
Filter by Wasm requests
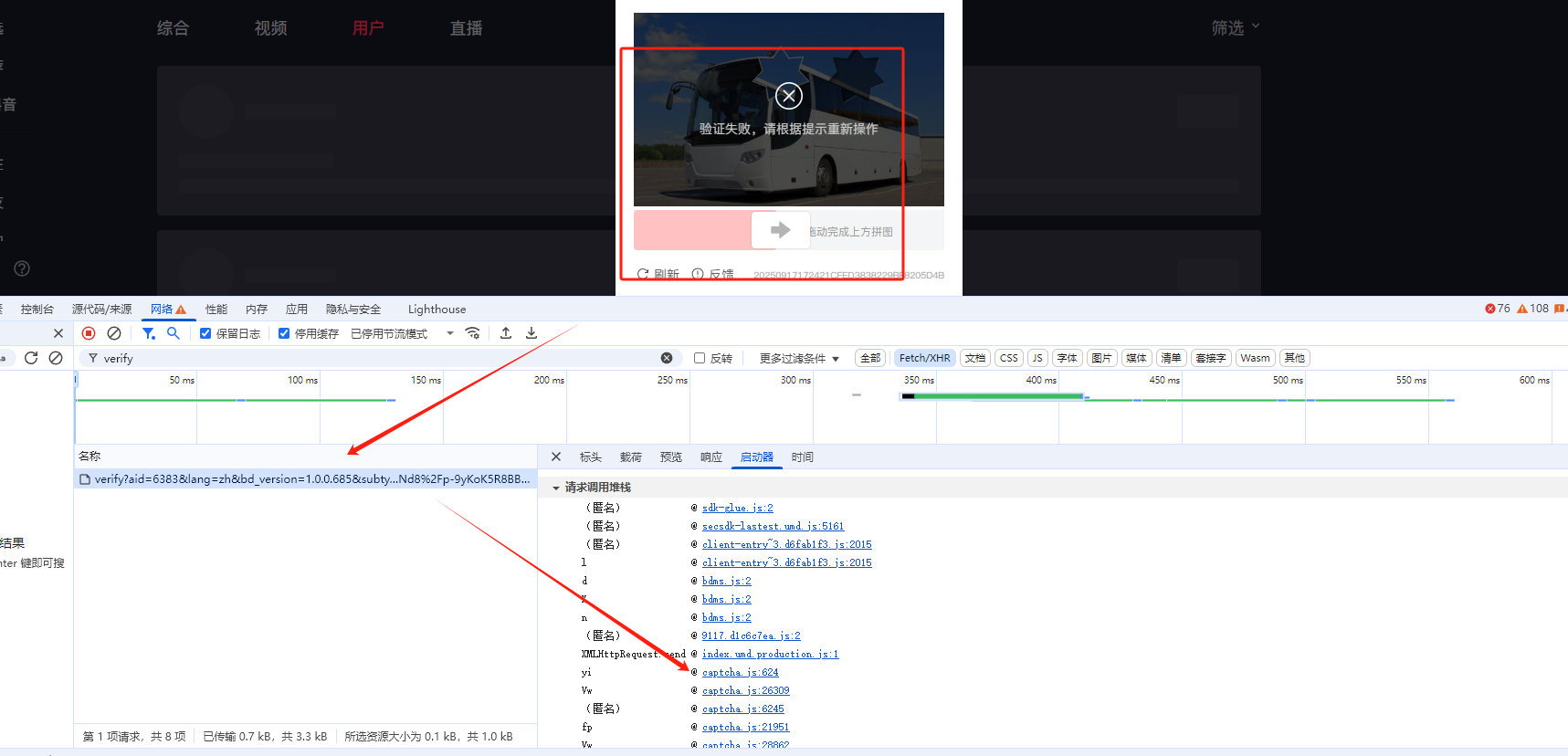[x=1255, y=358]
